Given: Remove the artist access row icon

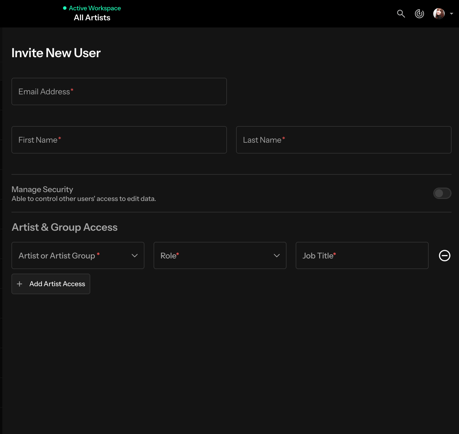Looking at the screenshot, I should pos(444,256).
